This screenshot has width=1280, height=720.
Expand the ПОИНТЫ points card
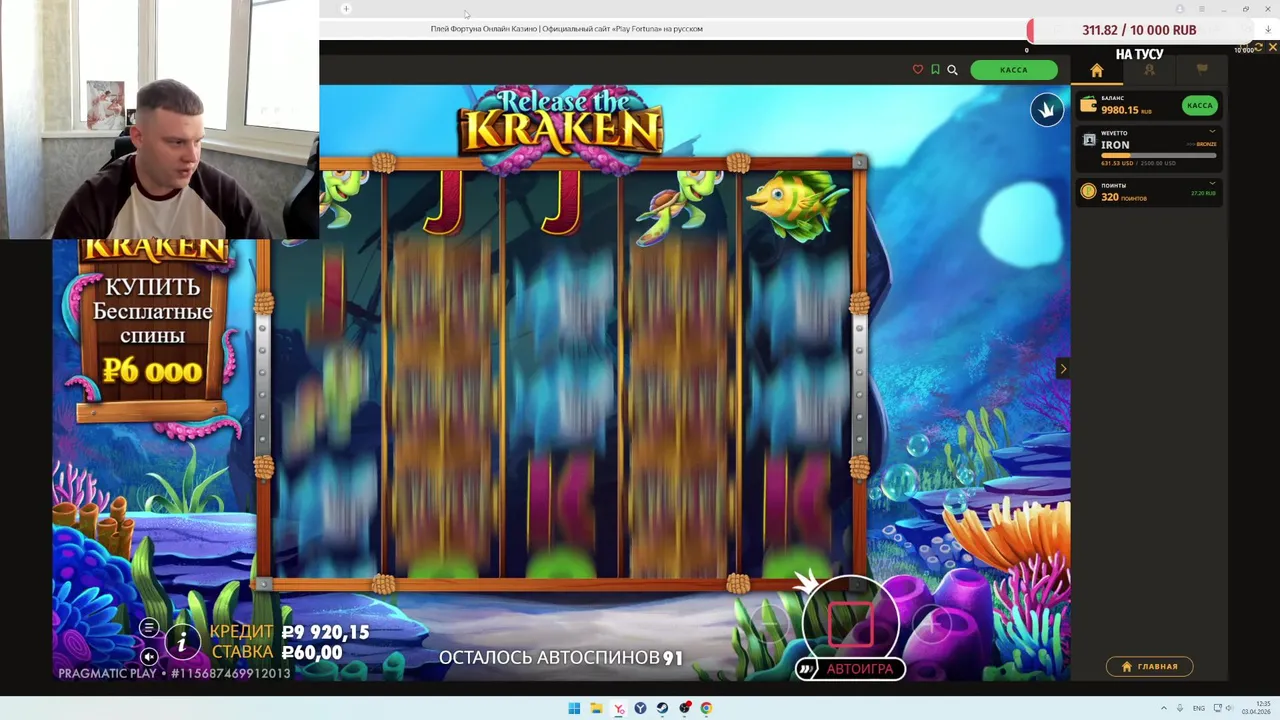[1212, 184]
